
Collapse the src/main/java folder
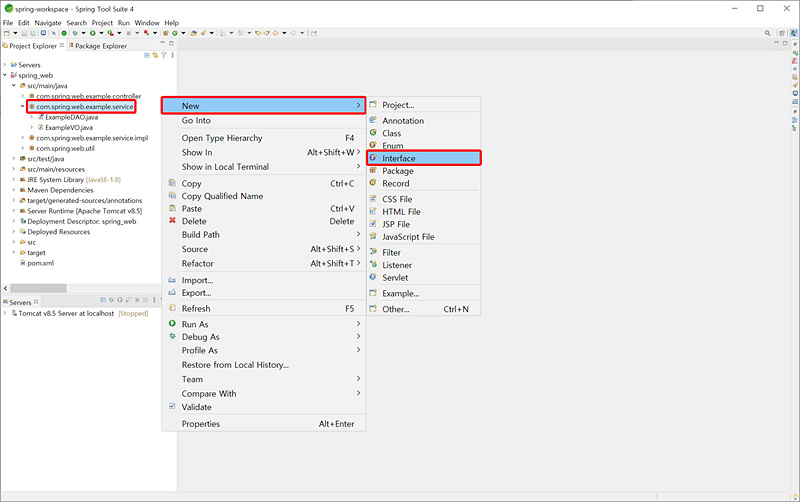point(14,86)
